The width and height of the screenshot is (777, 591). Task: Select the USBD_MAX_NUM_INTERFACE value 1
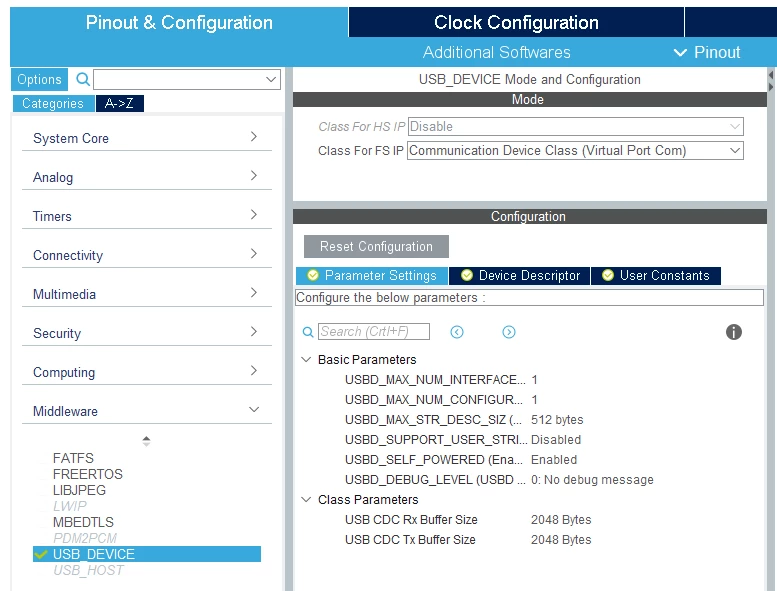tap(535, 380)
